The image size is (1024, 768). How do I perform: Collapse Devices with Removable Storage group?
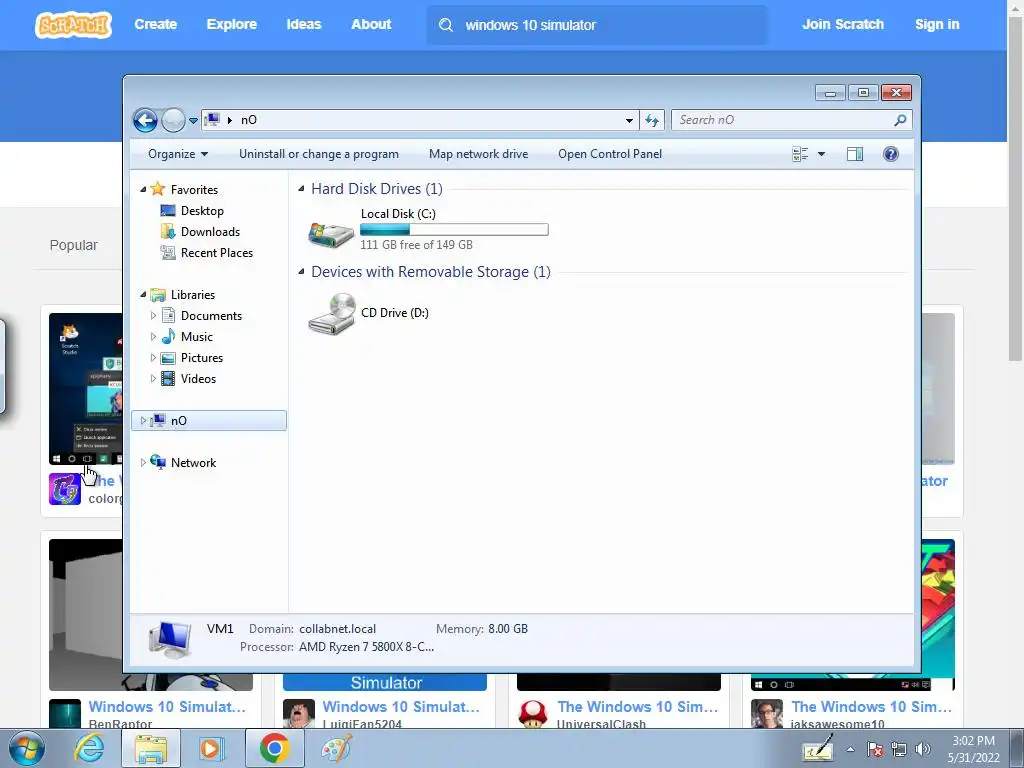click(x=301, y=272)
